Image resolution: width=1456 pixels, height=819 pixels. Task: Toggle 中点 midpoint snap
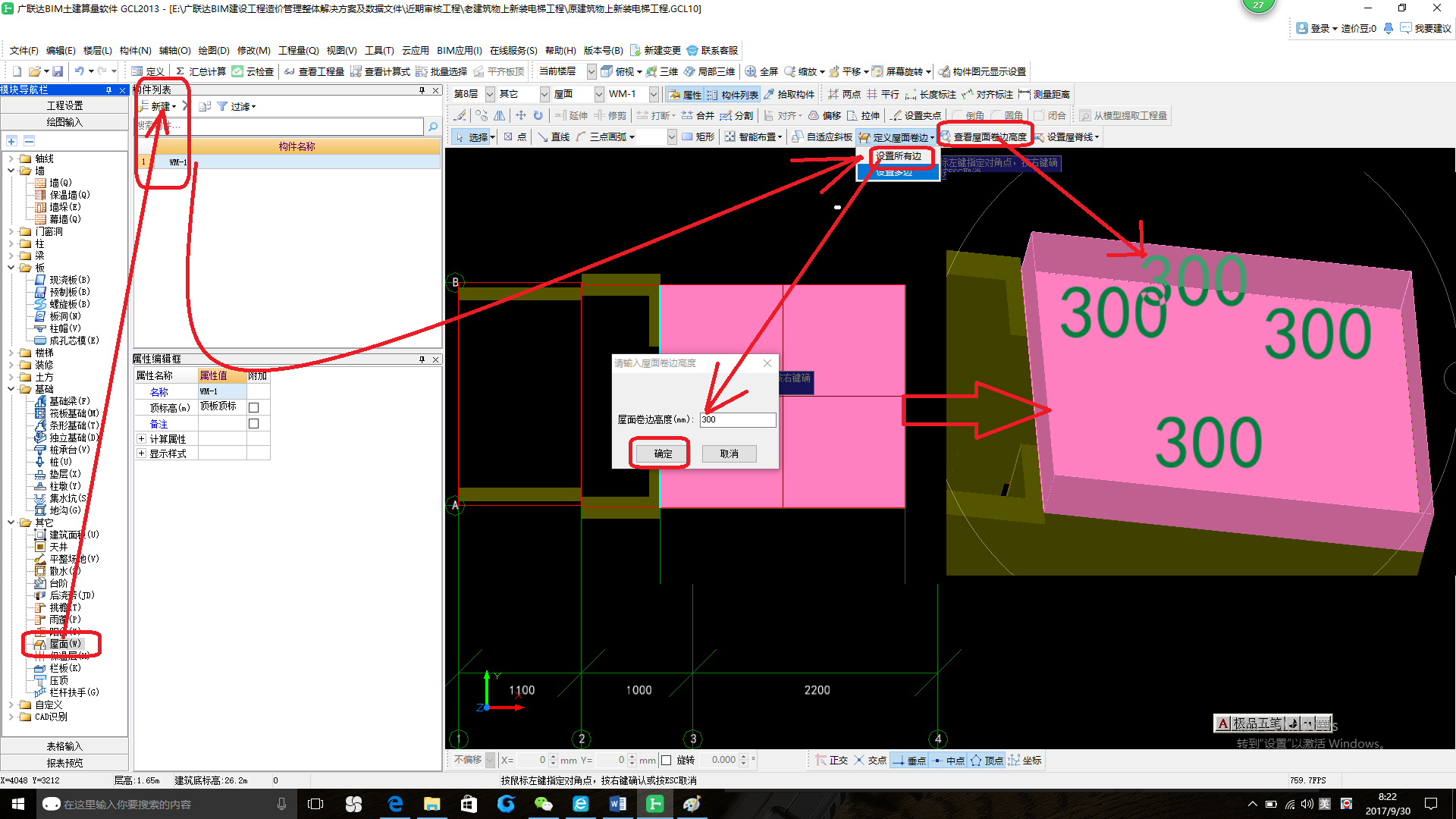948,760
